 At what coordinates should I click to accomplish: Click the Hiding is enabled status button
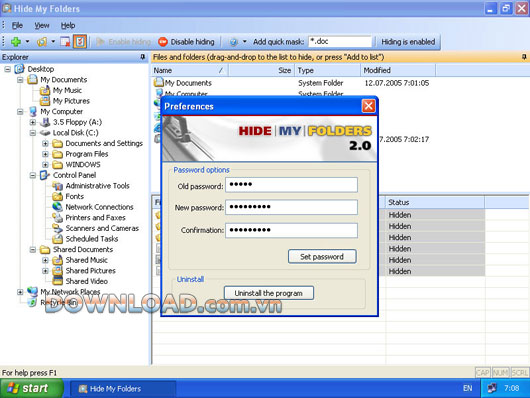[408, 42]
